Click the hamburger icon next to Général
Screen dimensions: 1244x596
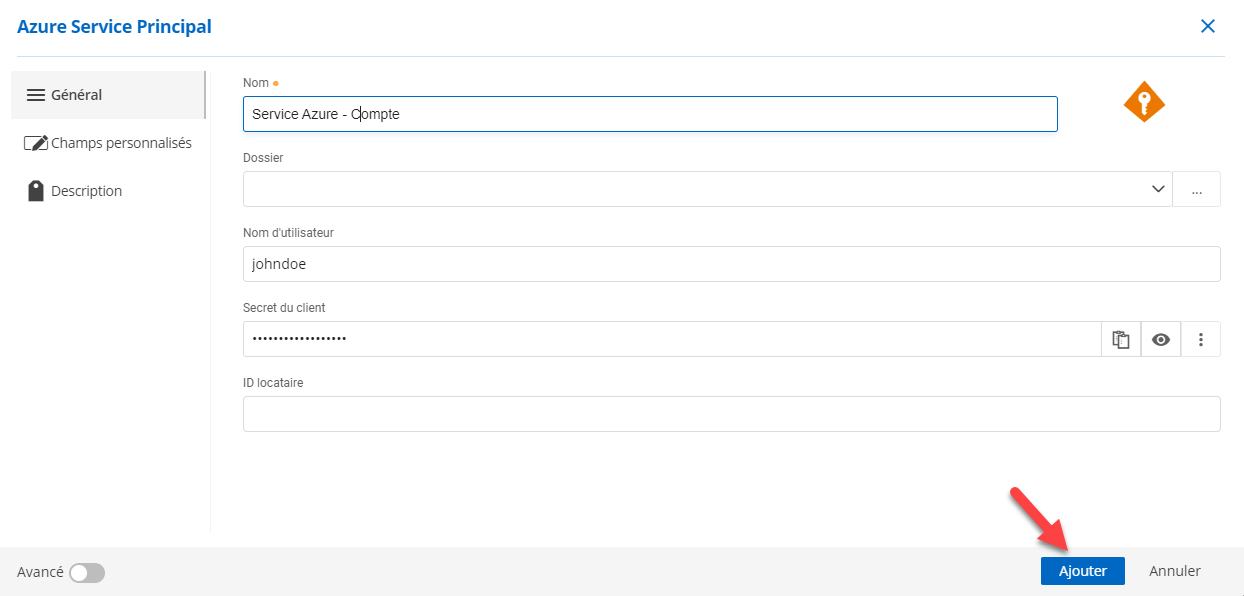36,95
